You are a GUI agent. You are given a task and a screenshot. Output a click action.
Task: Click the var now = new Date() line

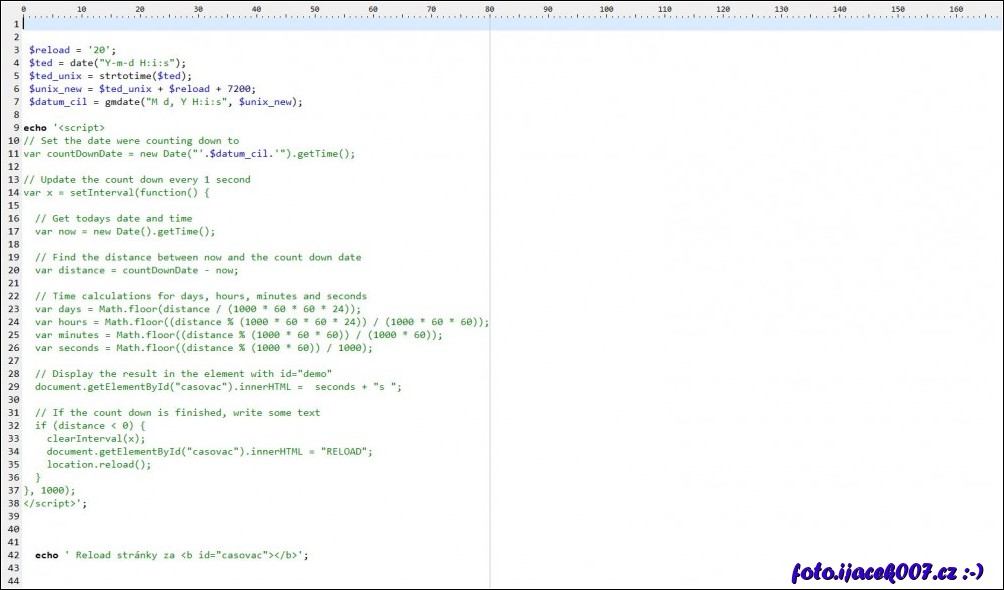(125, 232)
